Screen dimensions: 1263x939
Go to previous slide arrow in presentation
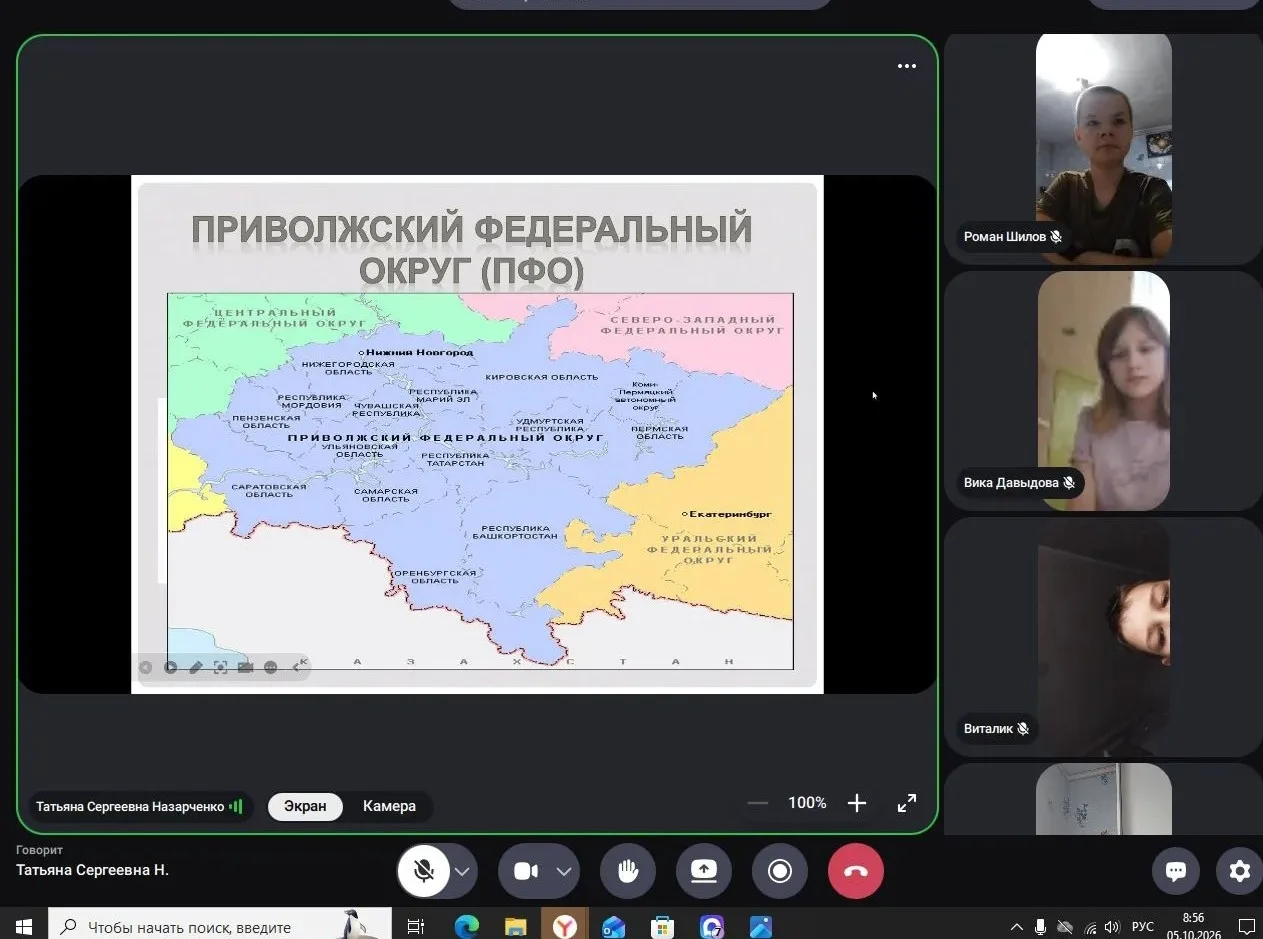click(146, 667)
